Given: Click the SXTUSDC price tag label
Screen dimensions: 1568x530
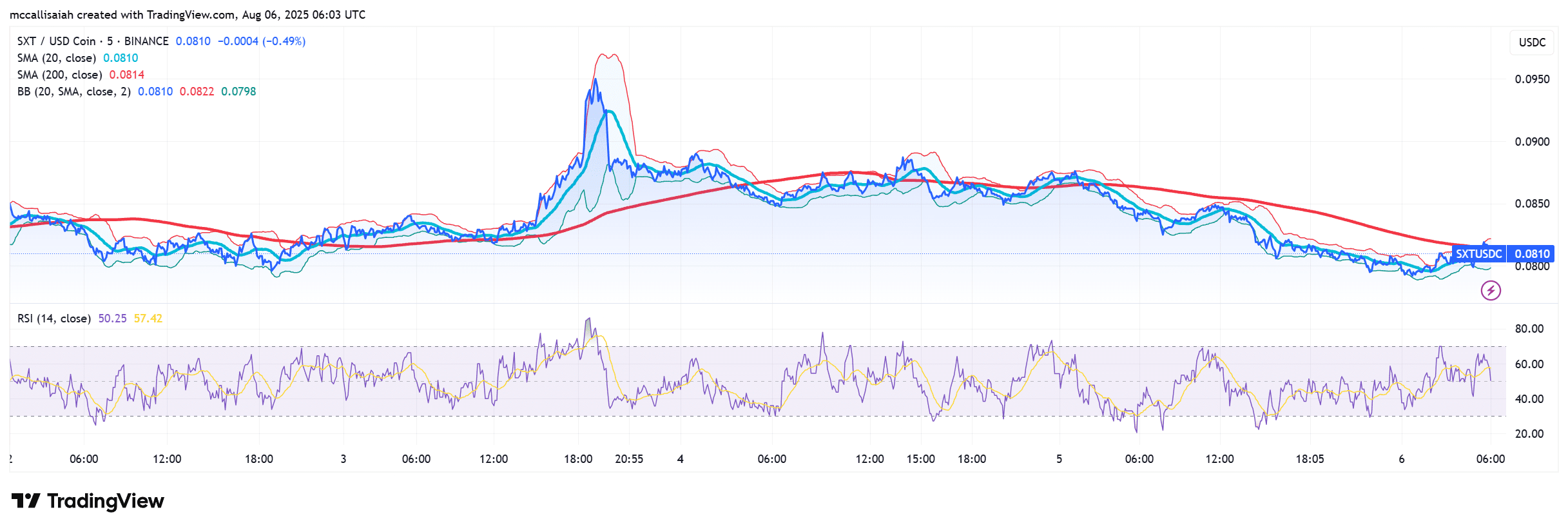Looking at the screenshot, I should click(x=1478, y=254).
